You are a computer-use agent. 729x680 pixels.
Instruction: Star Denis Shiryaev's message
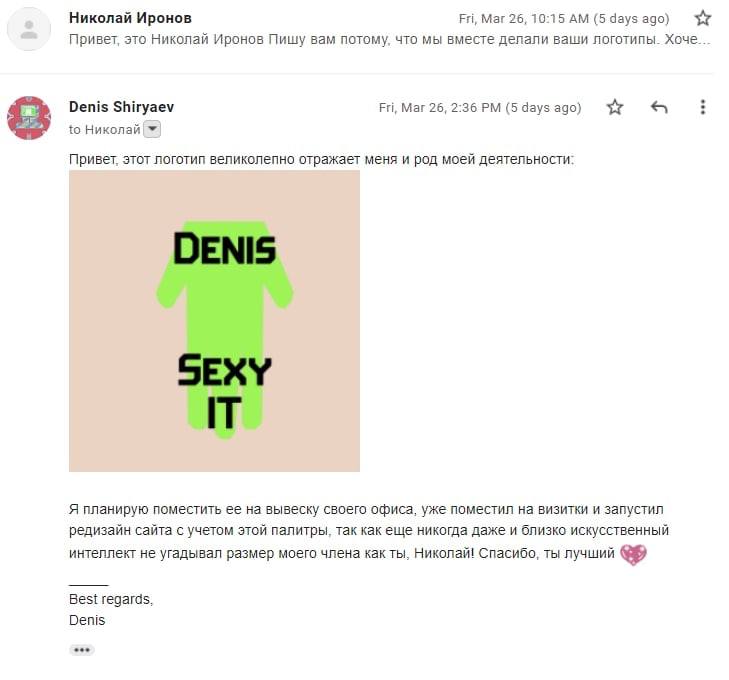615,107
